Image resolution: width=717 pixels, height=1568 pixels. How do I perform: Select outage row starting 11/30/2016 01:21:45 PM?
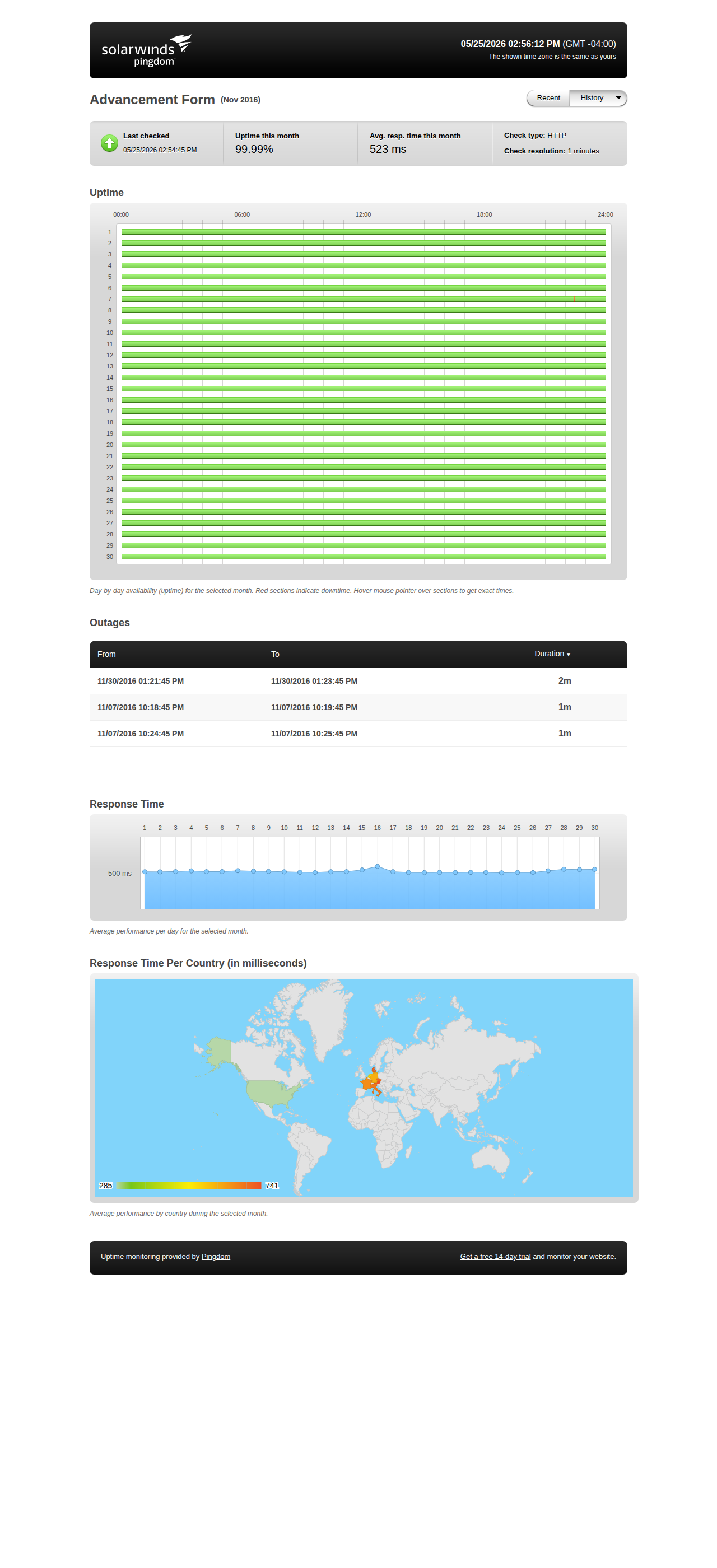click(x=358, y=680)
